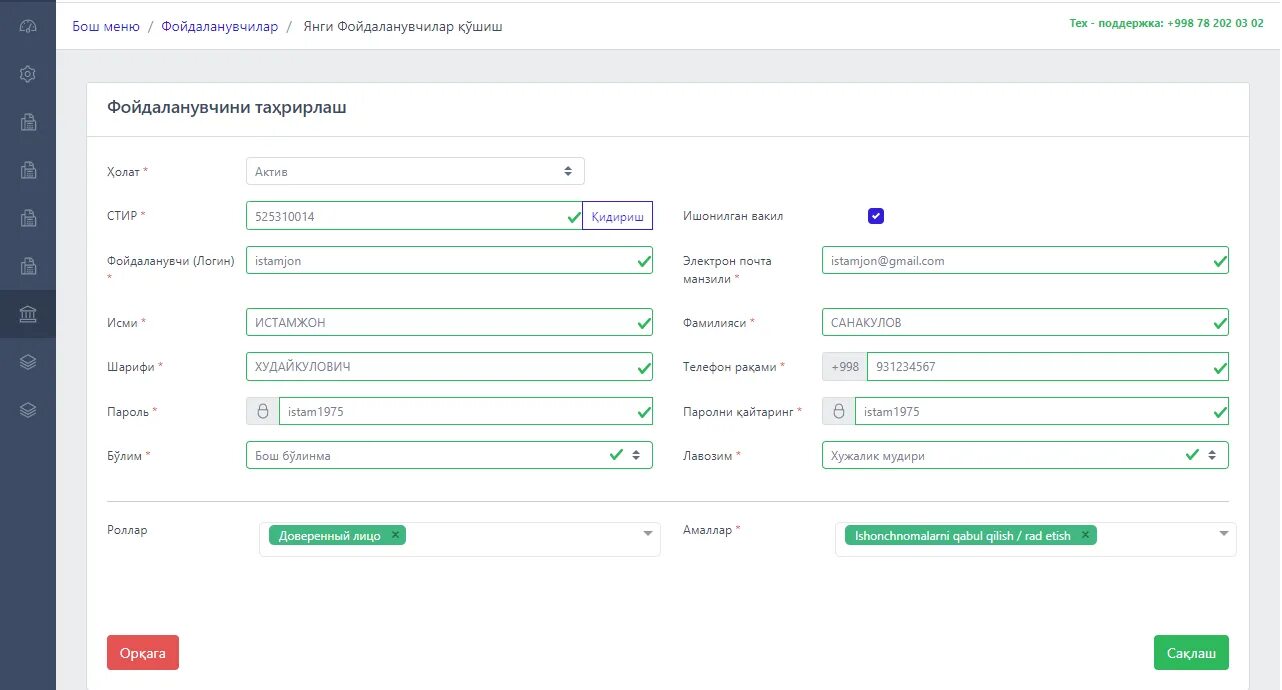Open the settings gear icon in sidebar

coord(28,74)
